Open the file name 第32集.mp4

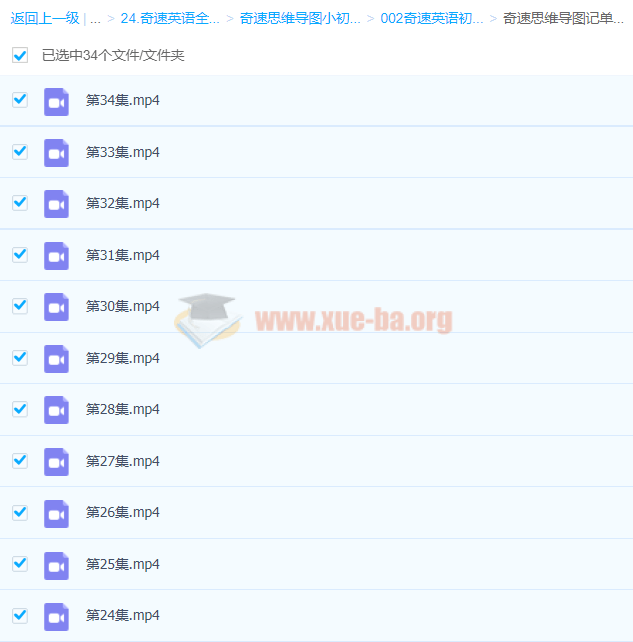click(x=123, y=204)
